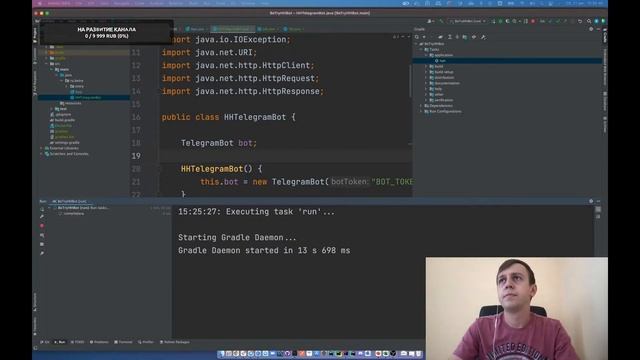Open Run panel settings gear
Screen dimensions: 640x360
tap(591, 201)
